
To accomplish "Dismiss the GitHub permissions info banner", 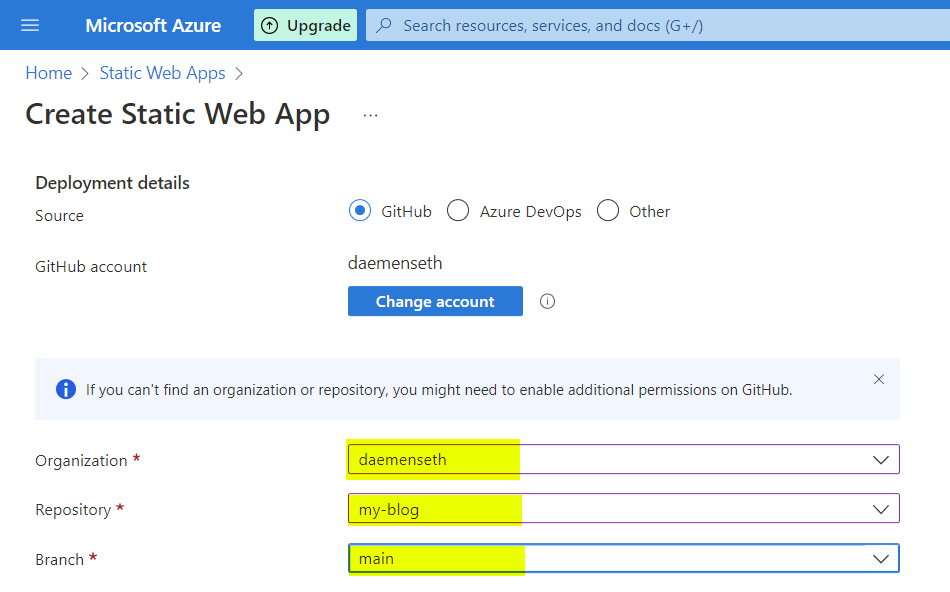I will pos(879,379).
